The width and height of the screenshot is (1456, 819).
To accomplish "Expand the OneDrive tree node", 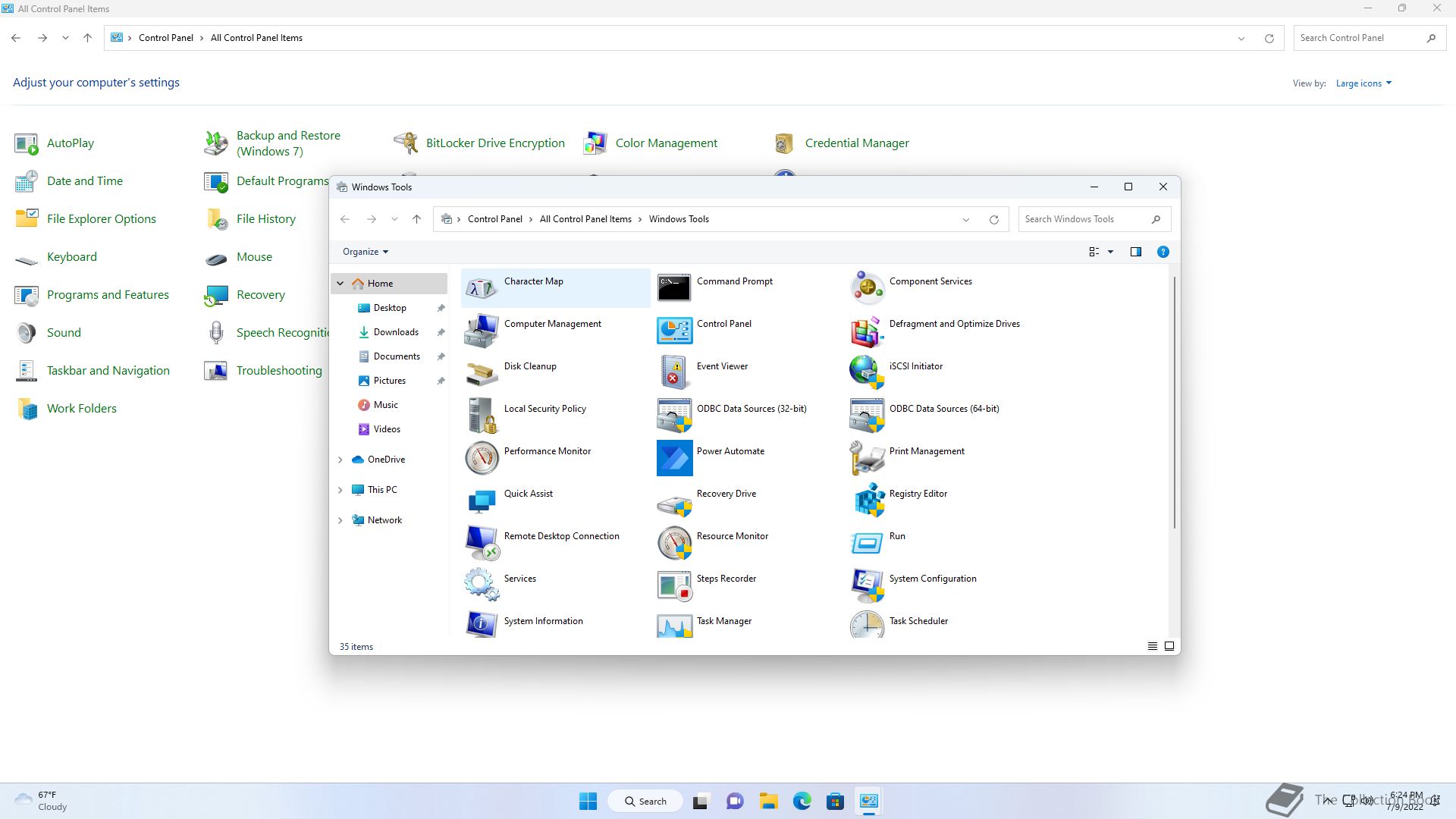I will coord(340,460).
